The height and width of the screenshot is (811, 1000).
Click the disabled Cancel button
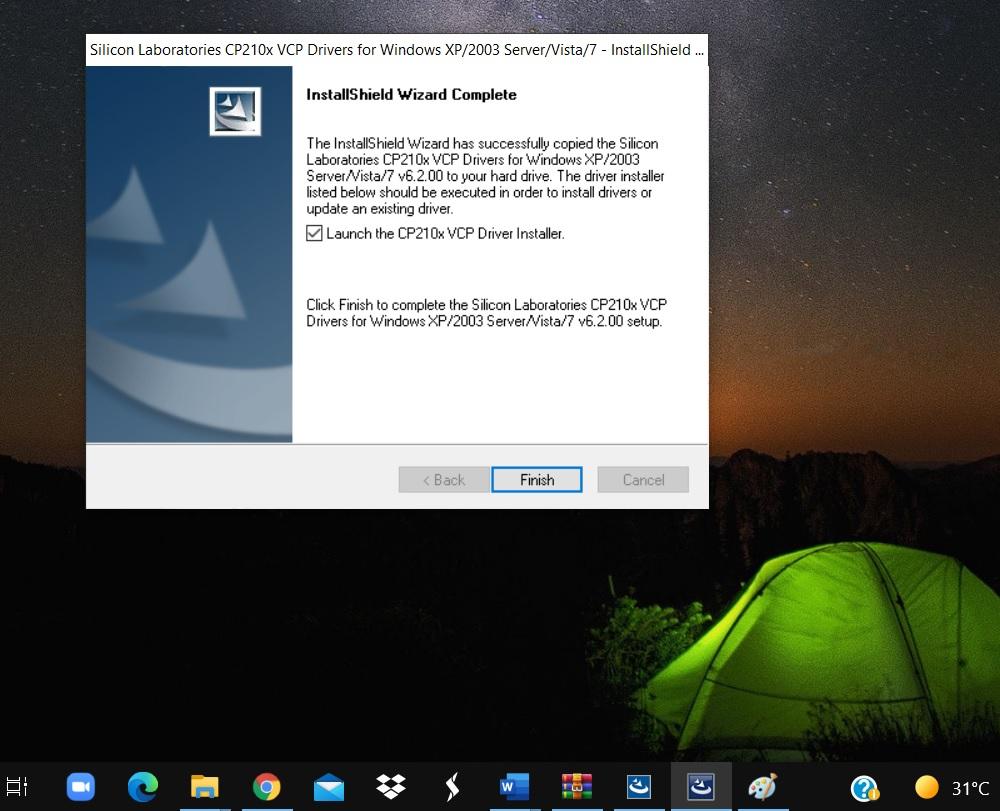(643, 479)
